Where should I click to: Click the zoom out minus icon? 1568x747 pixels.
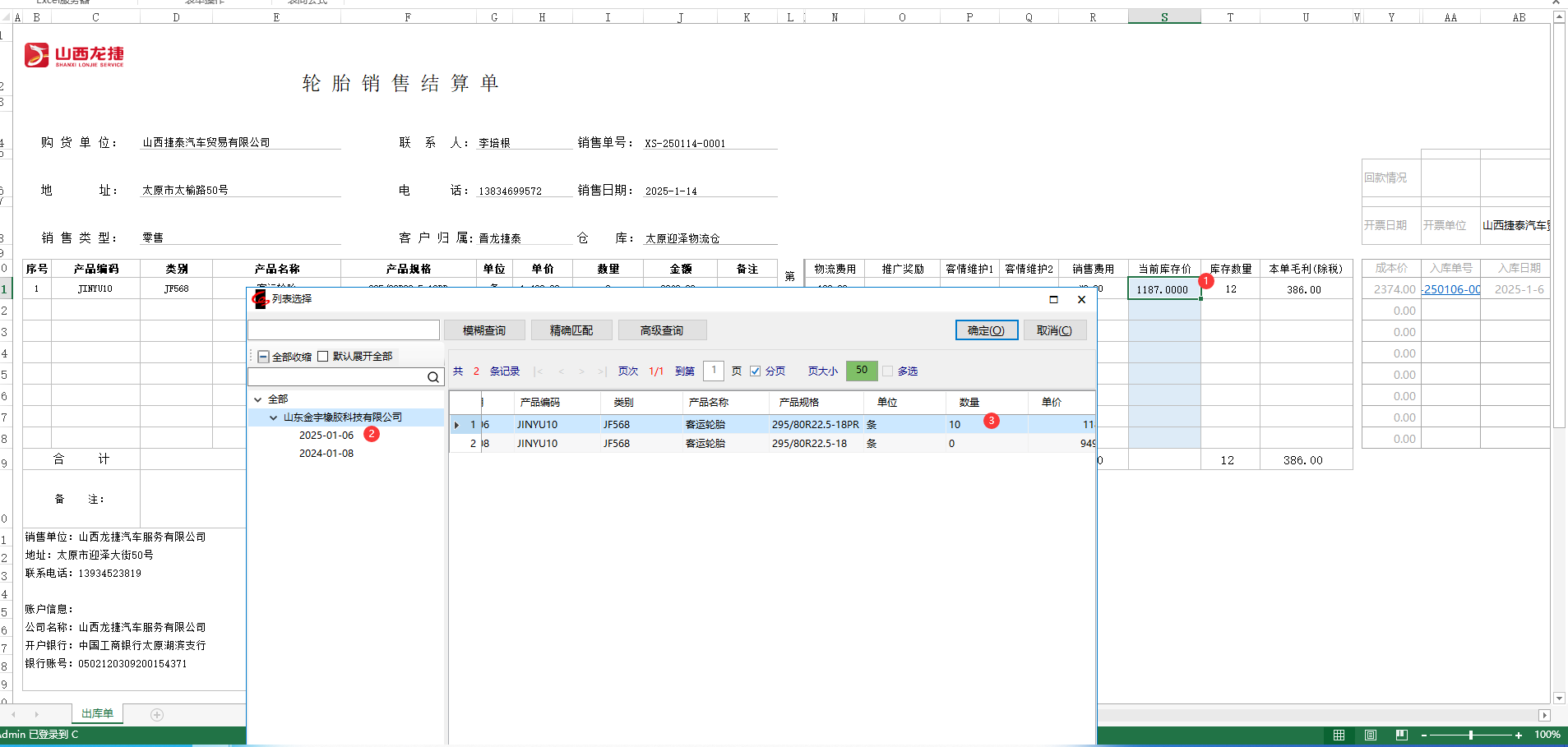(x=1423, y=735)
